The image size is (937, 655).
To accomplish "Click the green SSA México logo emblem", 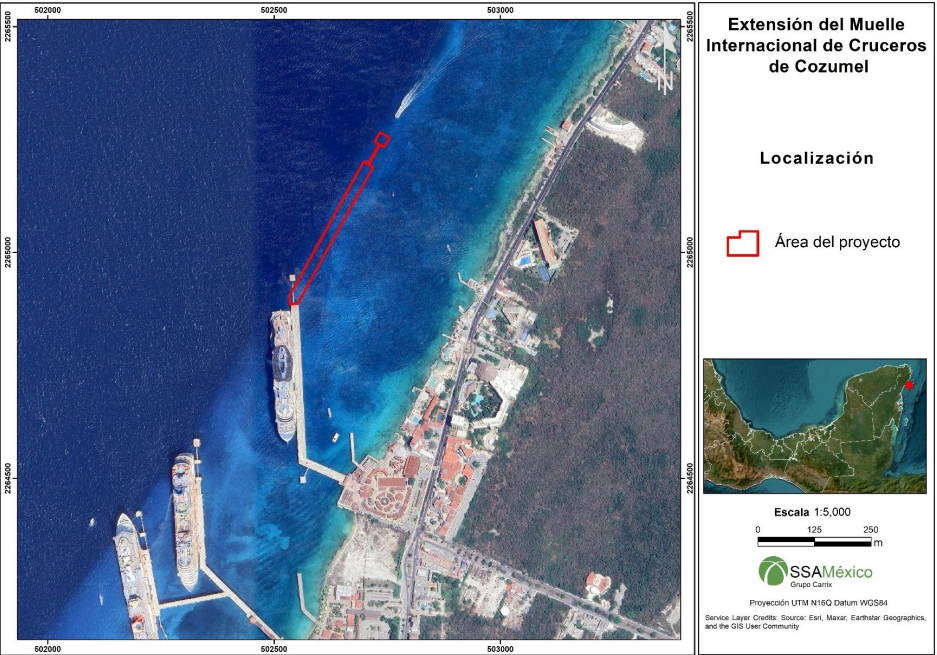I will pos(773,571).
